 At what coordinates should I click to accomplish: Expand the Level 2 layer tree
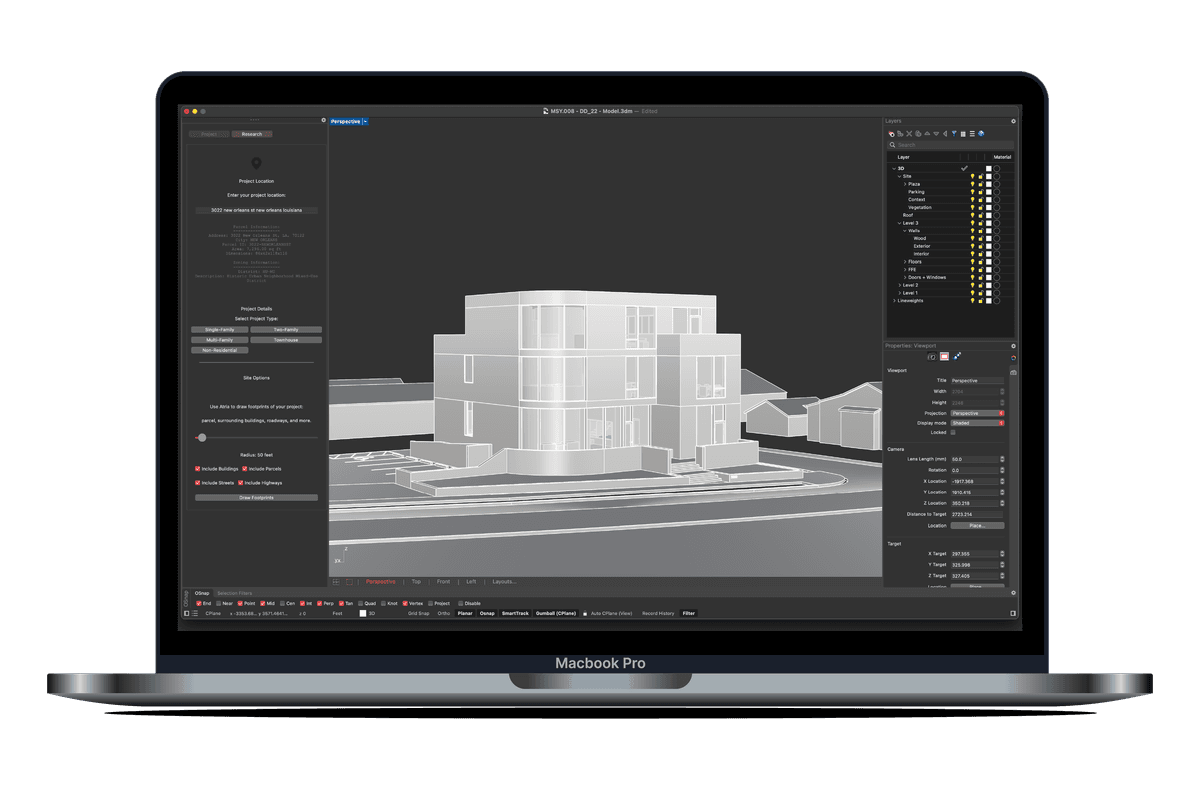click(x=899, y=285)
